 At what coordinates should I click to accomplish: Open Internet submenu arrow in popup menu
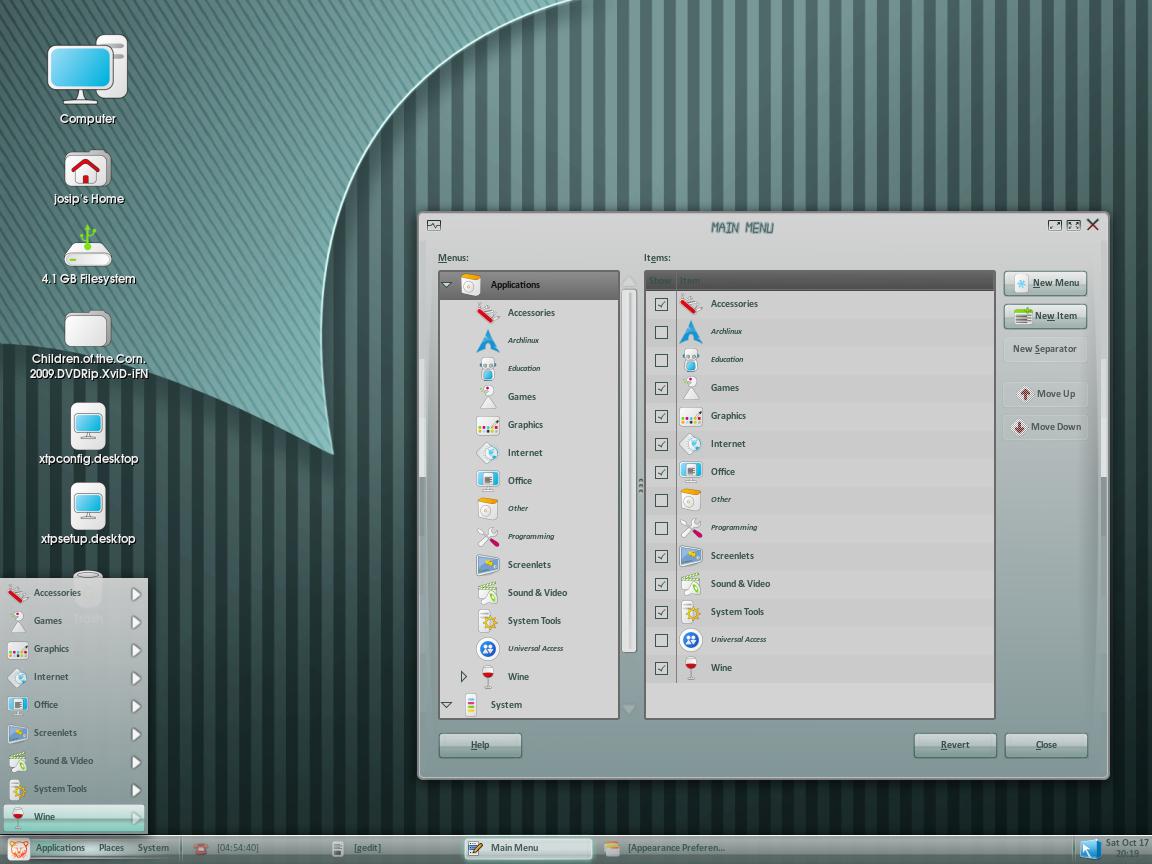tap(136, 677)
